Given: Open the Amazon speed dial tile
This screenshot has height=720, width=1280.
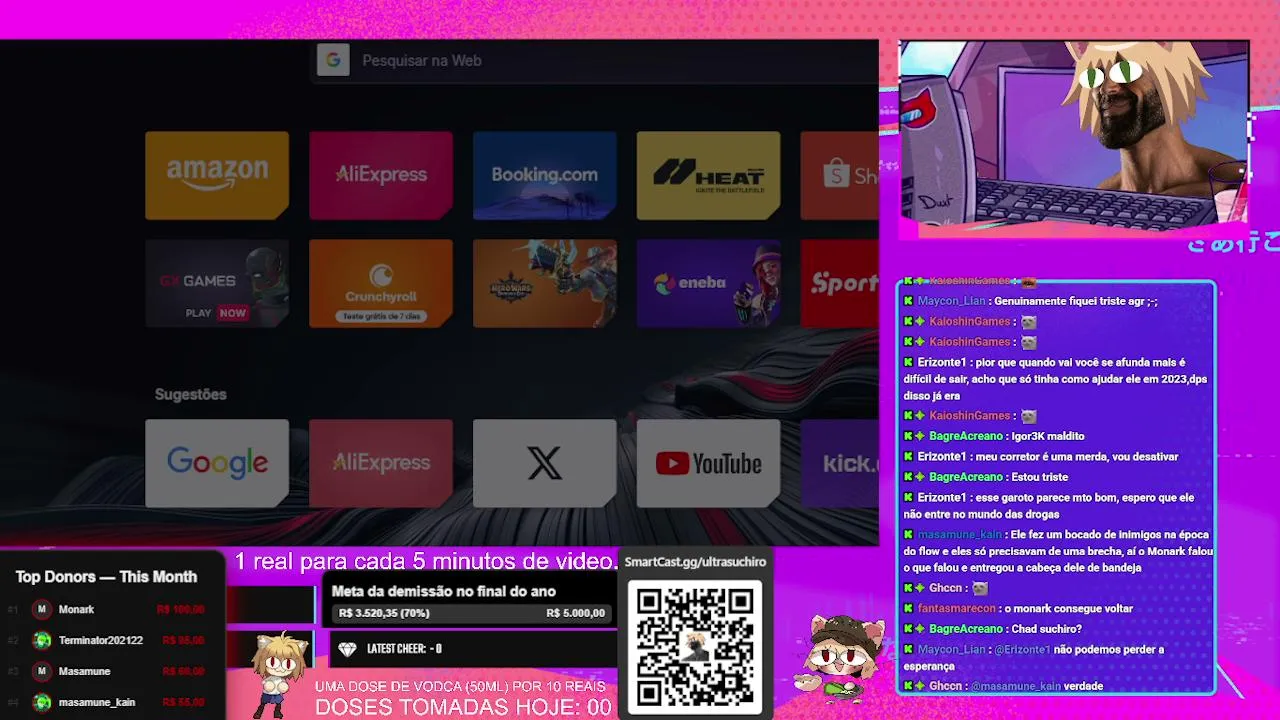Looking at the screenshot, I should click(217, 175).
